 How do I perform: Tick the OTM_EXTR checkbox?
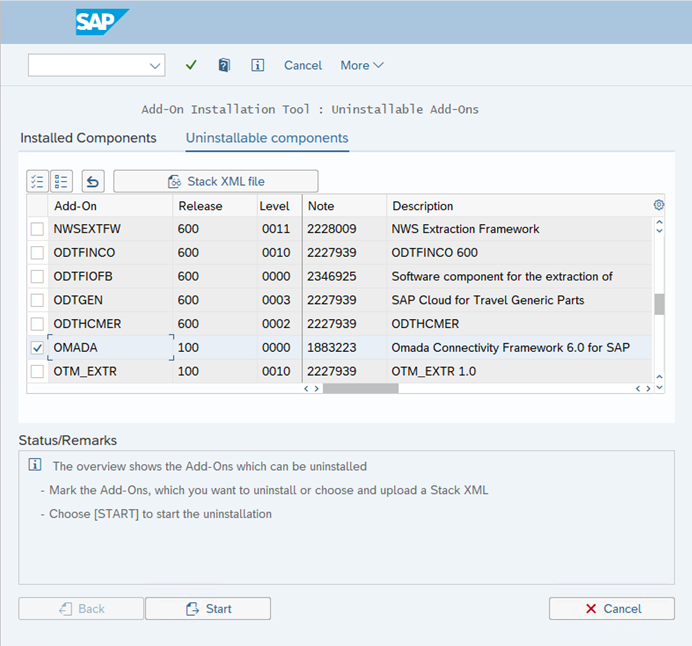[38, 372]
